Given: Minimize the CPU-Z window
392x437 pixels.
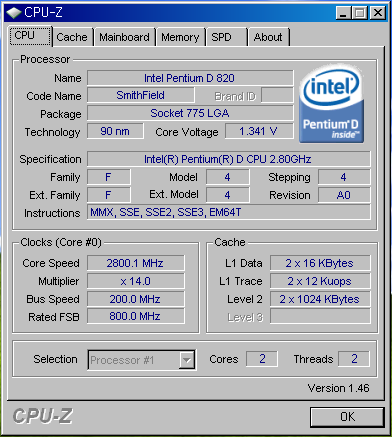Looking at the screenshot, I should 344,13.
